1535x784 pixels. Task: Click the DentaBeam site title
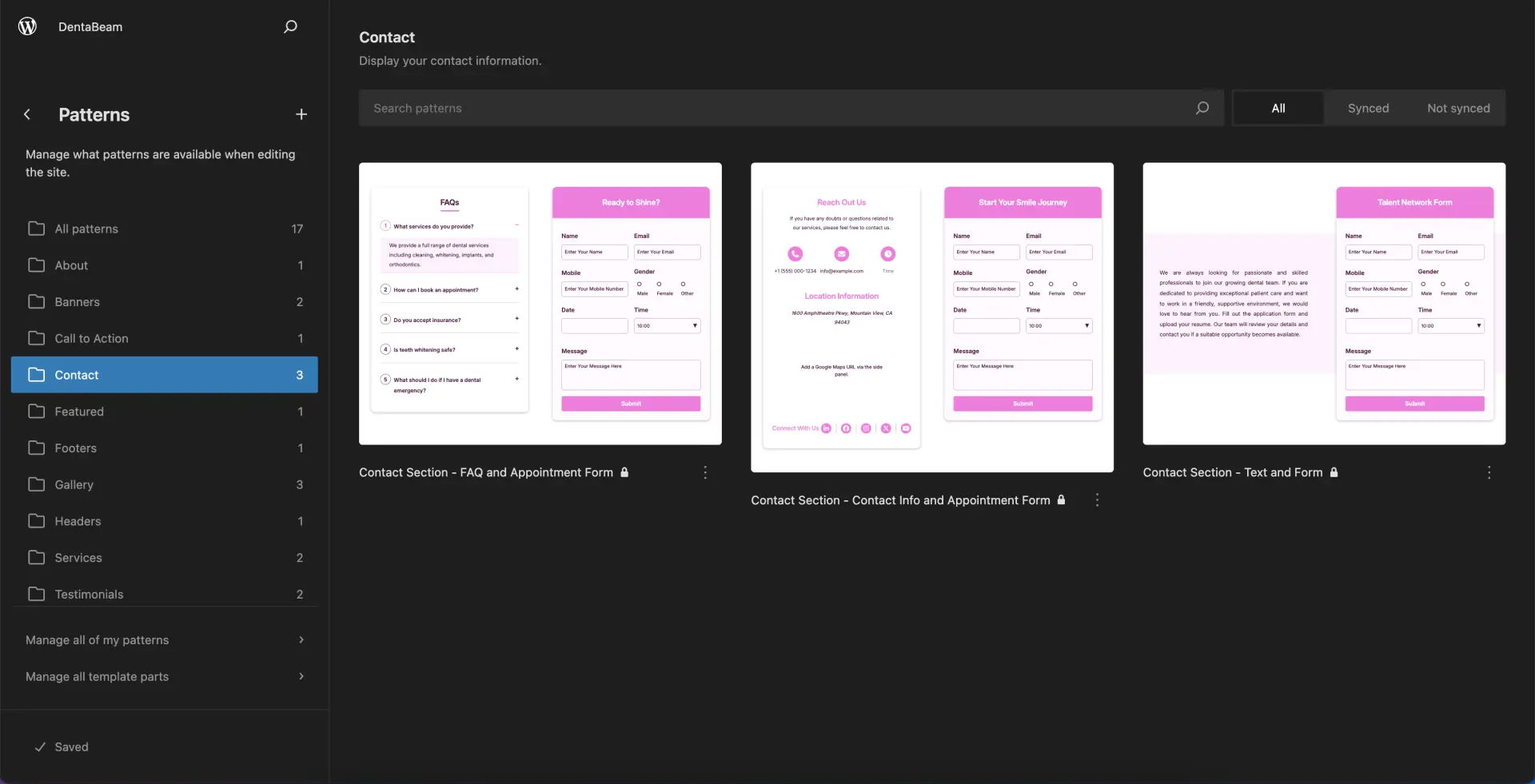coord(90,26)
